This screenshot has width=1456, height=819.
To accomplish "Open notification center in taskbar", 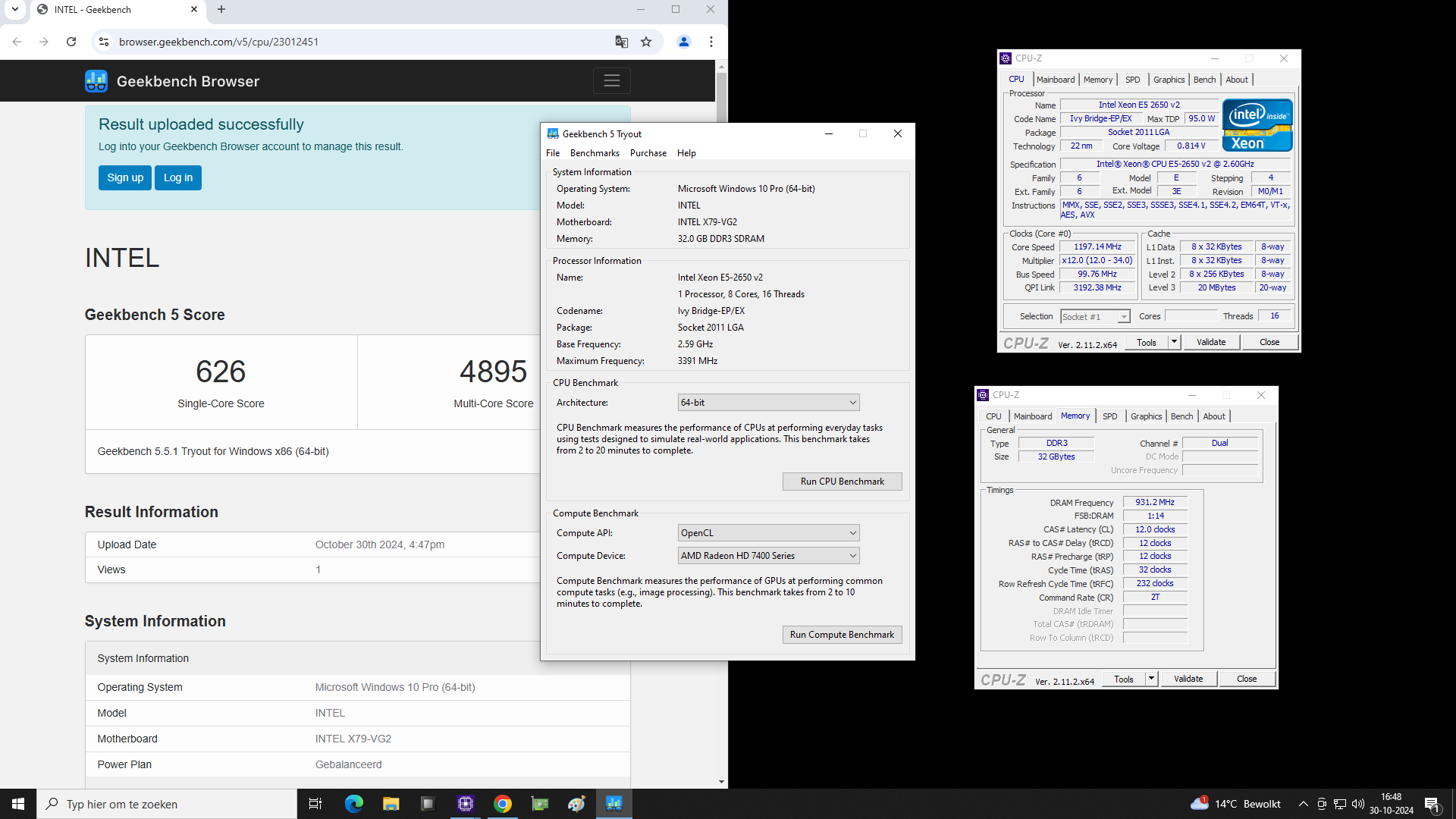I will tap(1432, 804).
